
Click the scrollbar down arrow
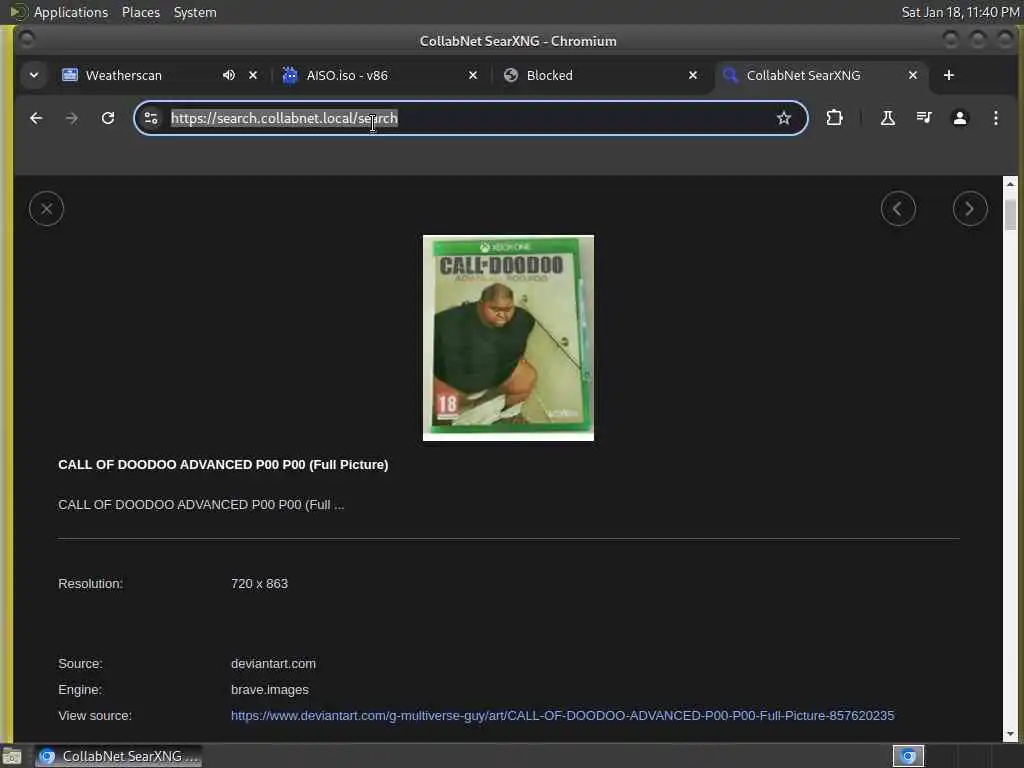(1010, 734)
